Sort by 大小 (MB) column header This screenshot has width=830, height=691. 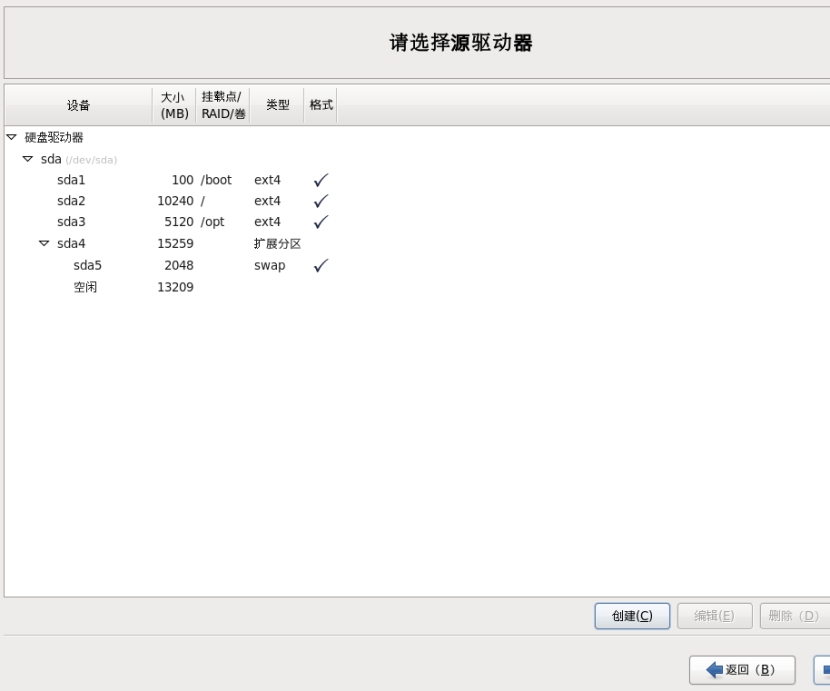pyautogui.click(x=174, y=106)
